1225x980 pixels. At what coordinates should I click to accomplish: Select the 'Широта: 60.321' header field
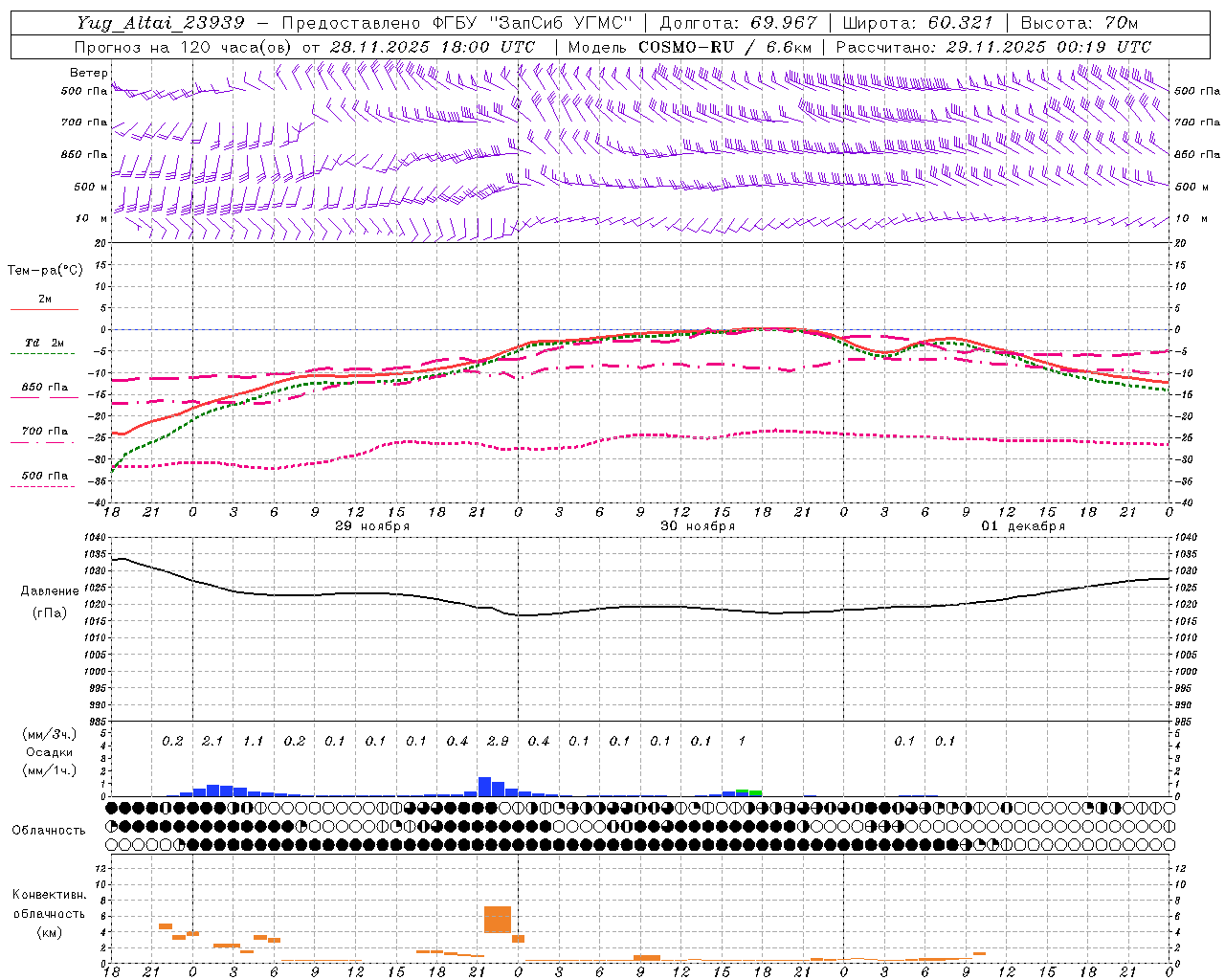(x=918, y=23)
